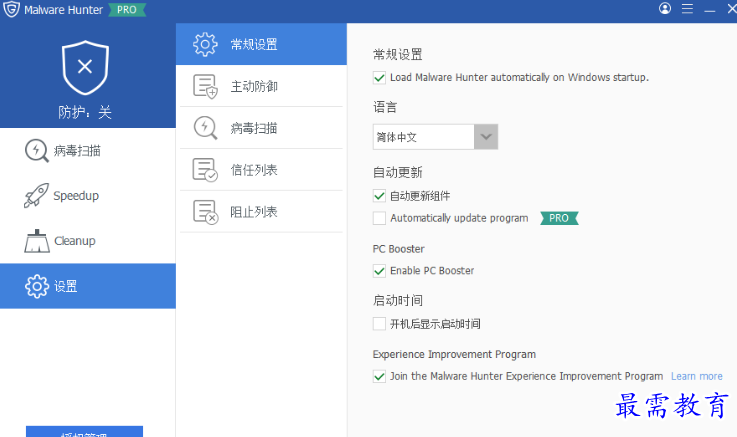Viewport: 737px width, 437px height.
Task: Toggle the 自动更新组件 checkbox
Action: tap(379, 196)
